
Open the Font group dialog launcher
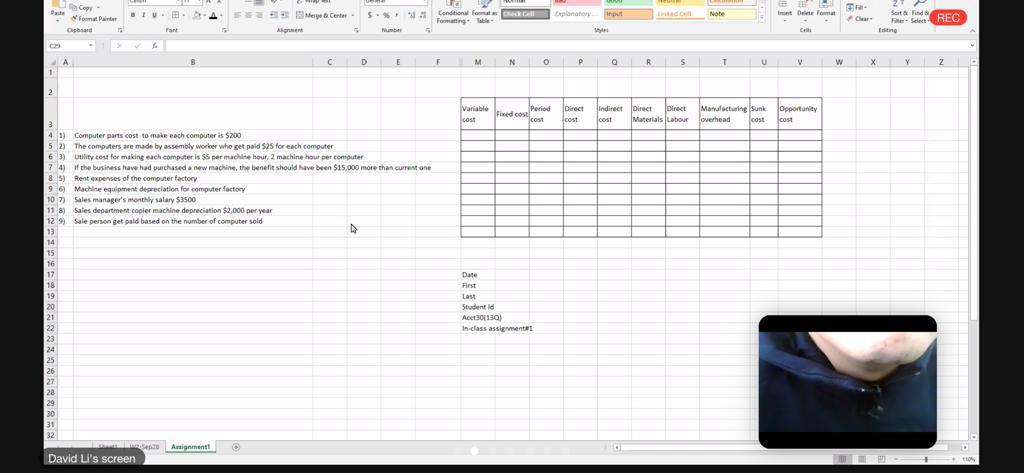coord(225,31)
